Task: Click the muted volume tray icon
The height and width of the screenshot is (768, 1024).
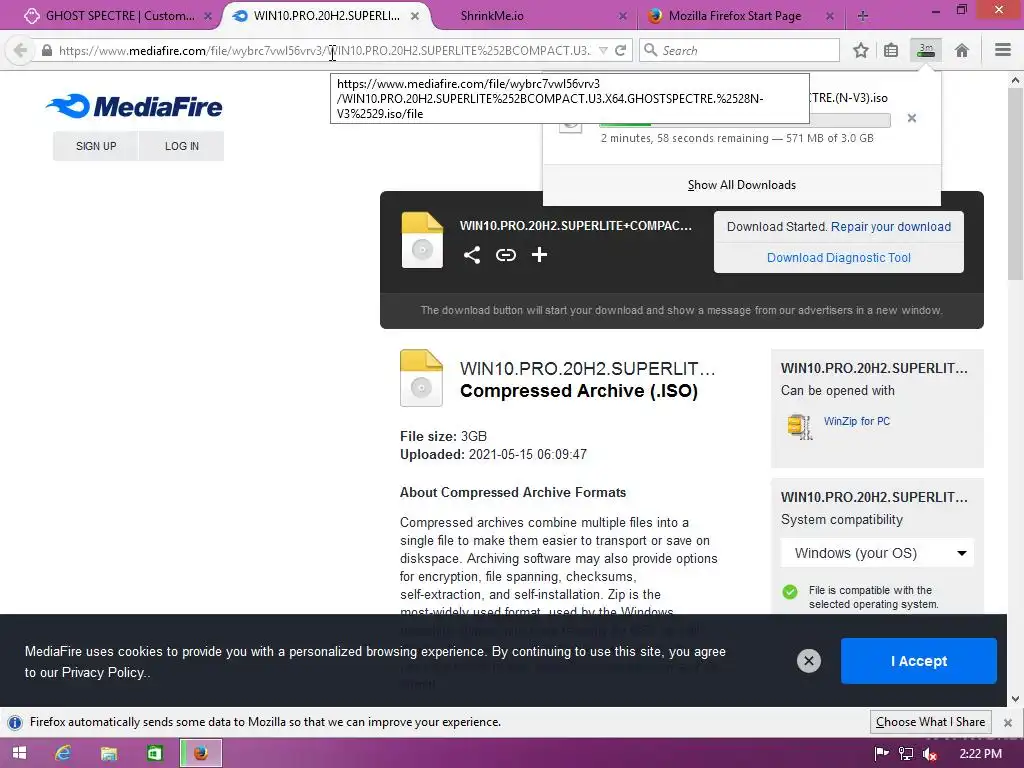Action: pyautogui.click(x=930, y=754)
